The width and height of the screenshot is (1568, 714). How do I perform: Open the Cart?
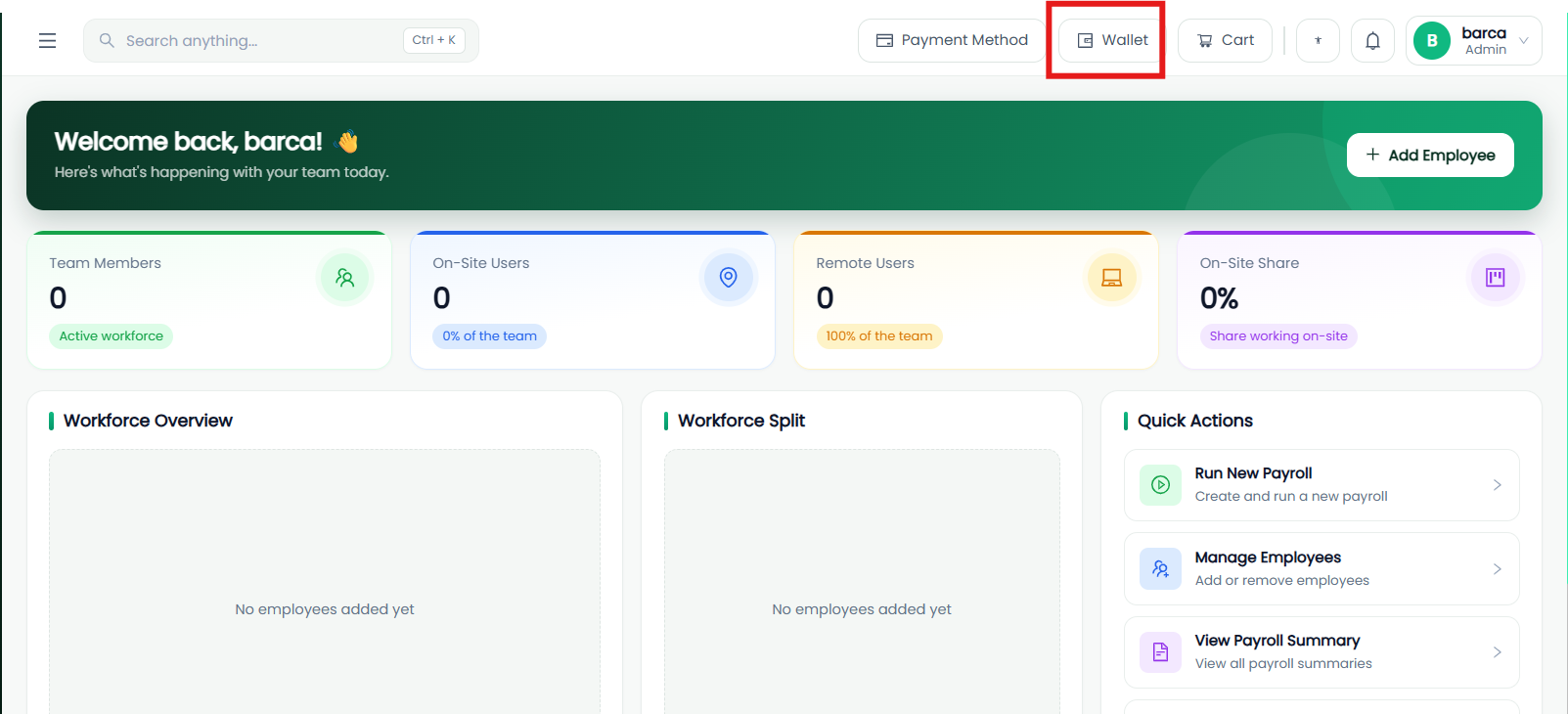pos(1225,41)
